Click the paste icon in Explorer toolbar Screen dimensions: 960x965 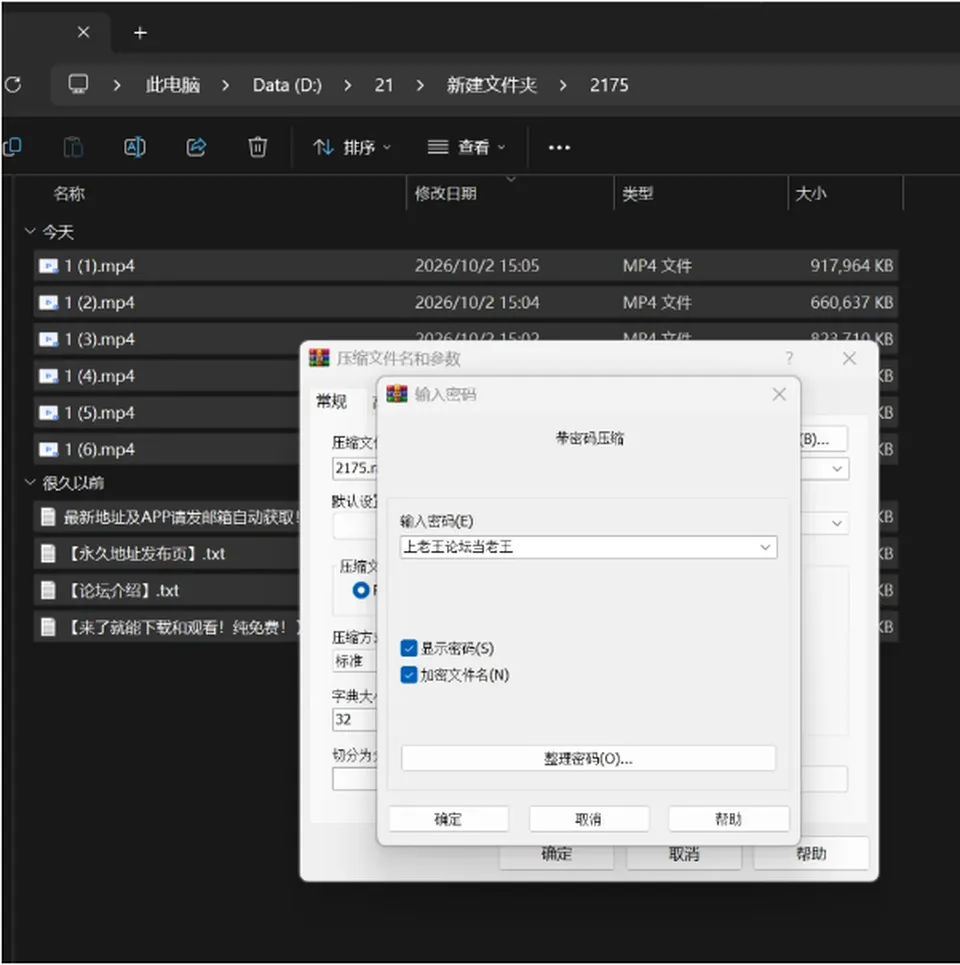[73, 147]
